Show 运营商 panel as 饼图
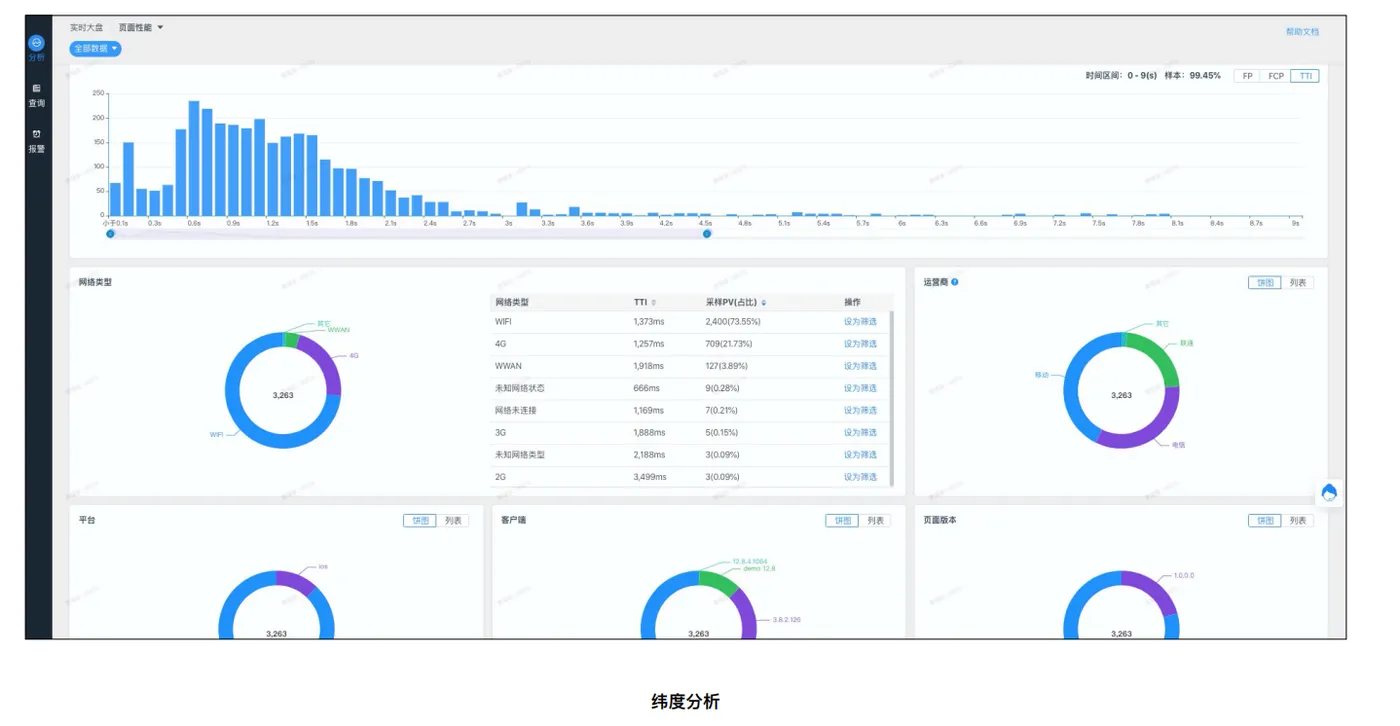 (x=1265, y=283)
